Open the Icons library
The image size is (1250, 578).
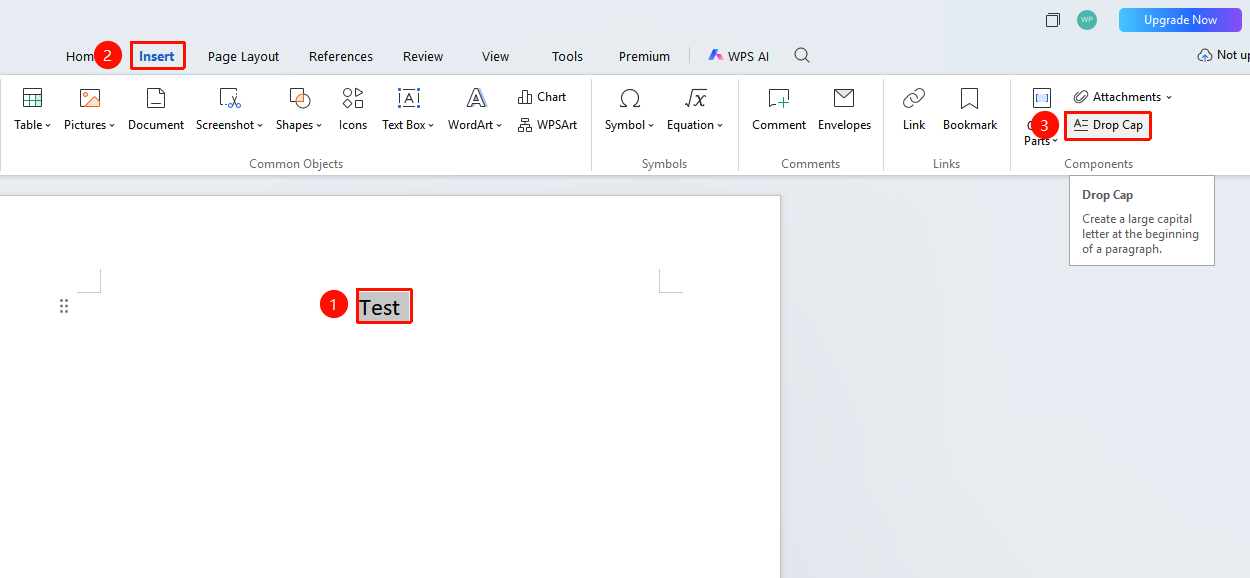click(353, 109)
